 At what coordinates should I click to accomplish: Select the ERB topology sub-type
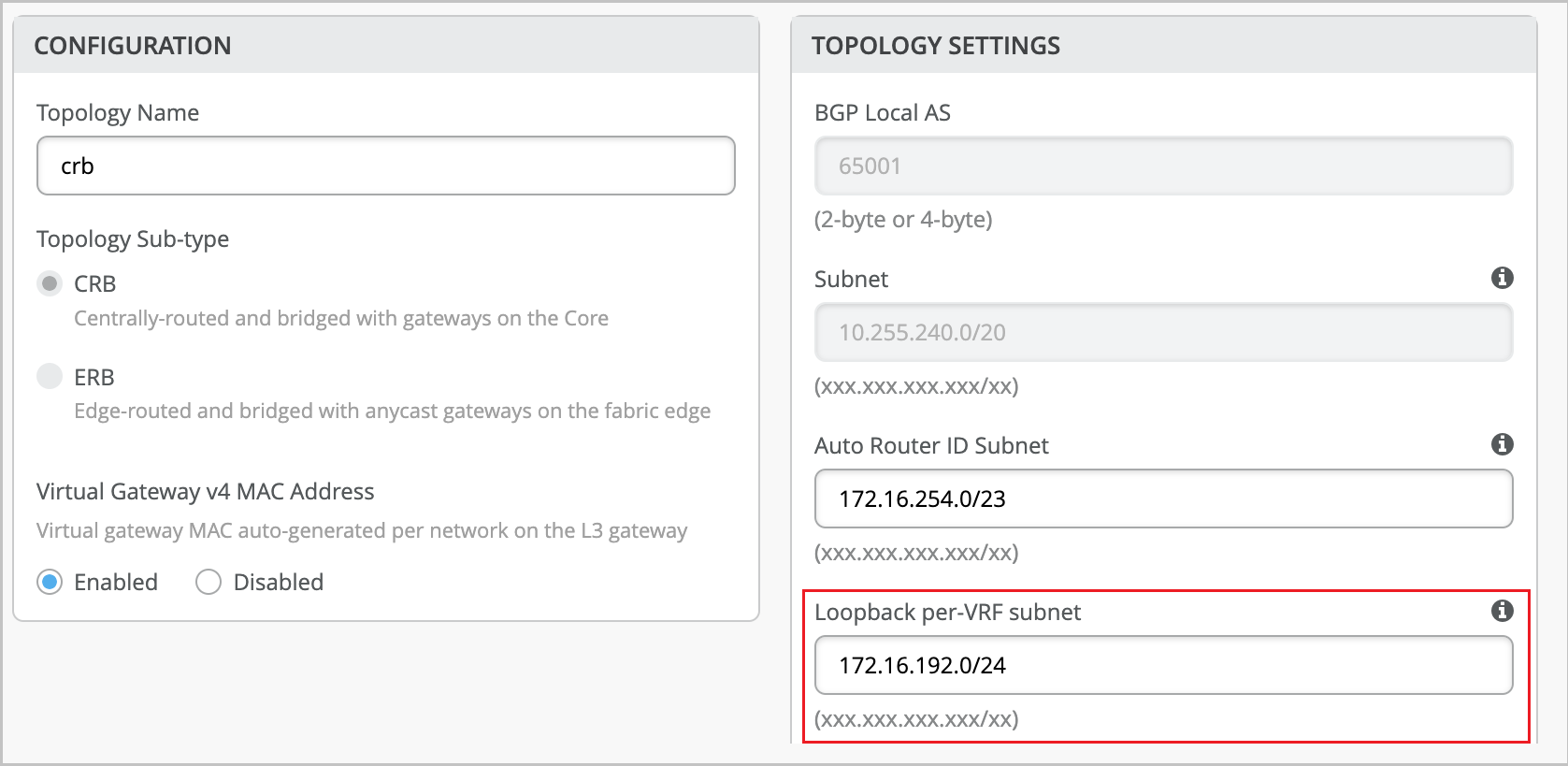50,375
